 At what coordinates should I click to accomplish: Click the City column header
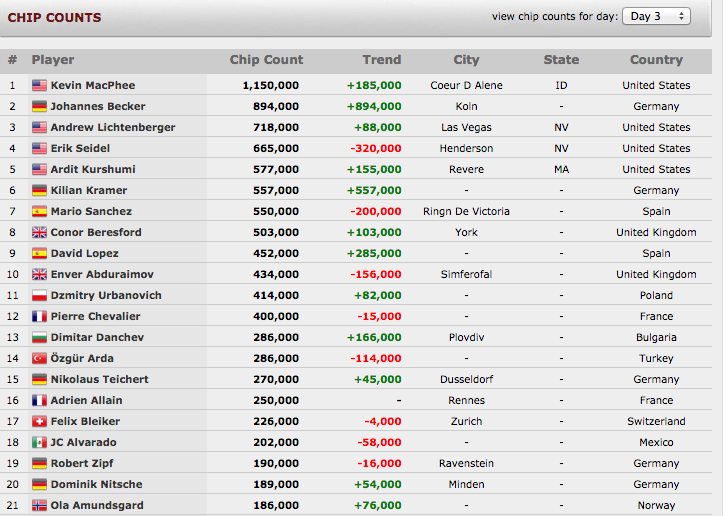click(466, 60)
